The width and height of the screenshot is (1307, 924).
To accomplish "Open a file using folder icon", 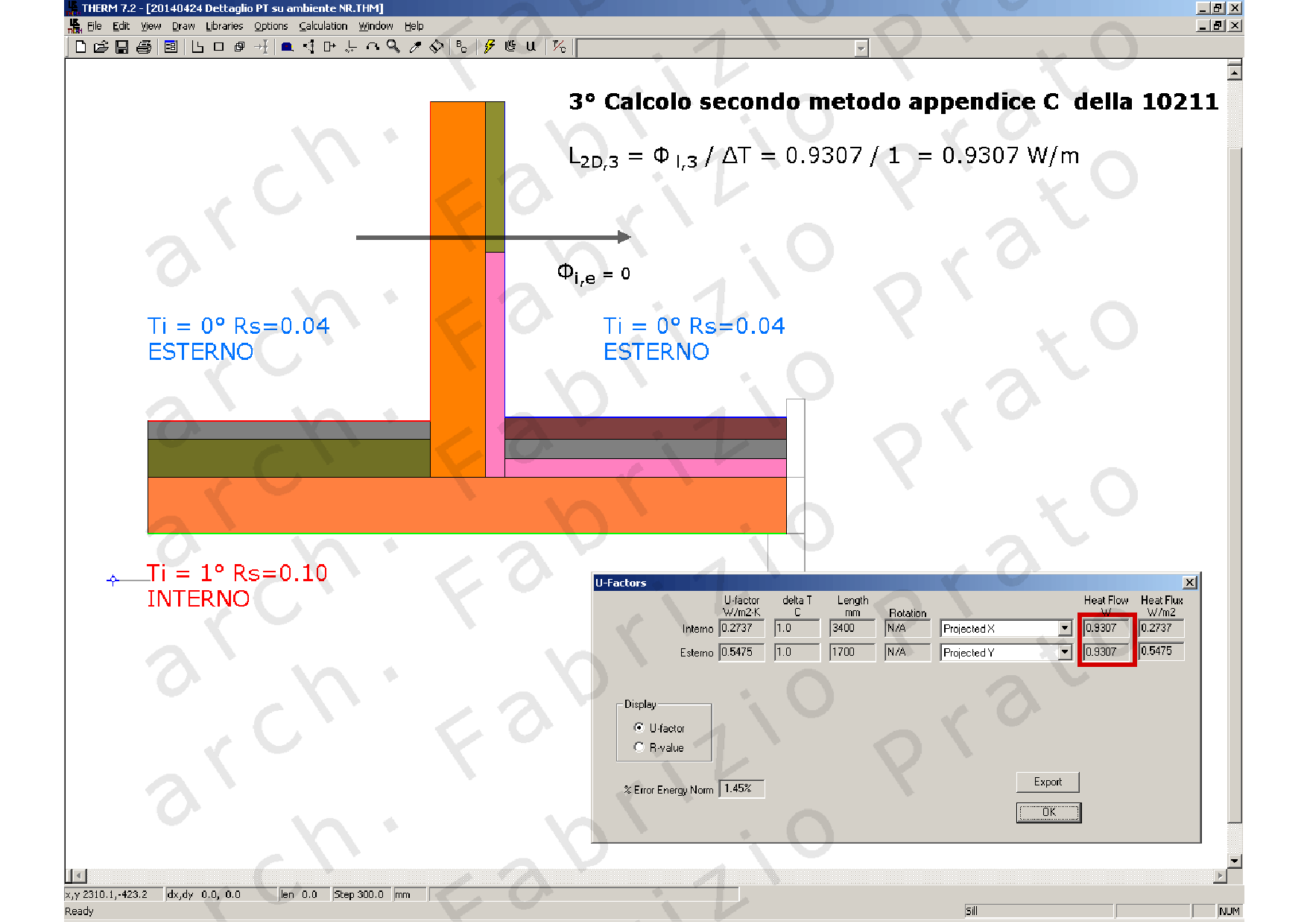I will 101,47.
